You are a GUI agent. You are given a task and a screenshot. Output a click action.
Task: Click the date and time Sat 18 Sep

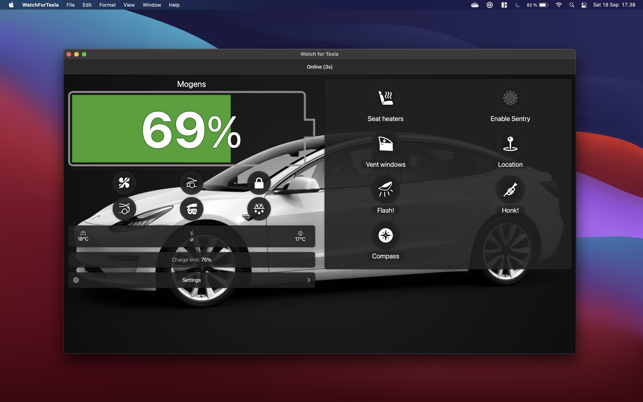pos(614,5)
